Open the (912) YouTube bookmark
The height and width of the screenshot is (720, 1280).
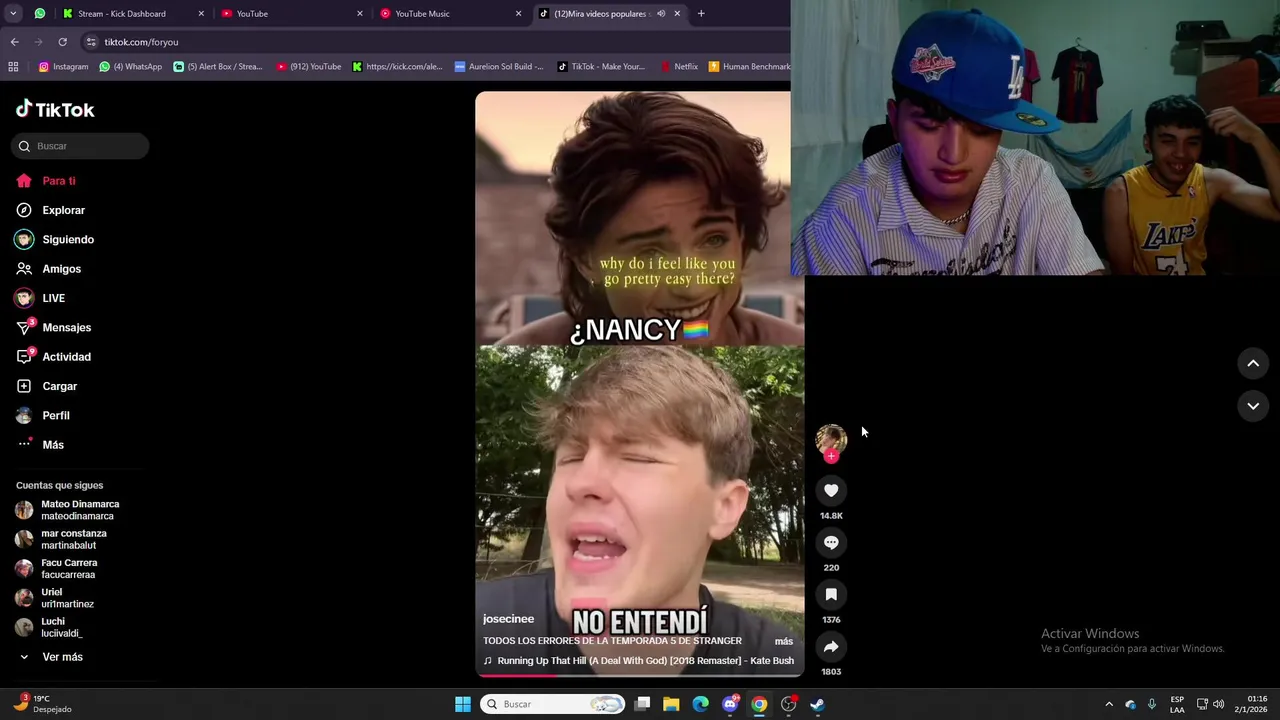(309, 67)
